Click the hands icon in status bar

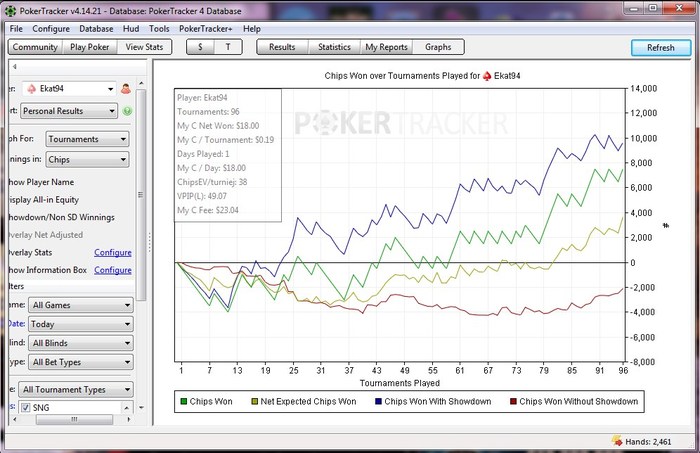click(x=617, y=441)
